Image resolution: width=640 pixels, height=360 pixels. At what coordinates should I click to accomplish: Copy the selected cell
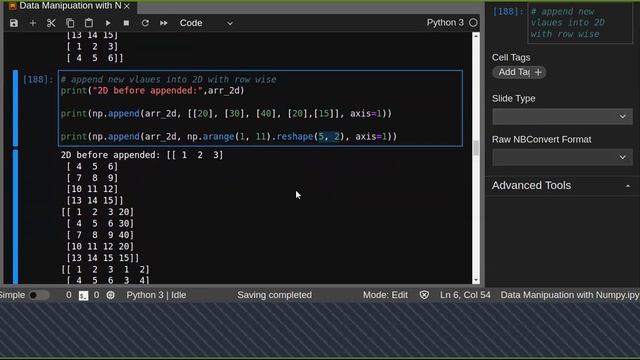(x=70, y=23)
